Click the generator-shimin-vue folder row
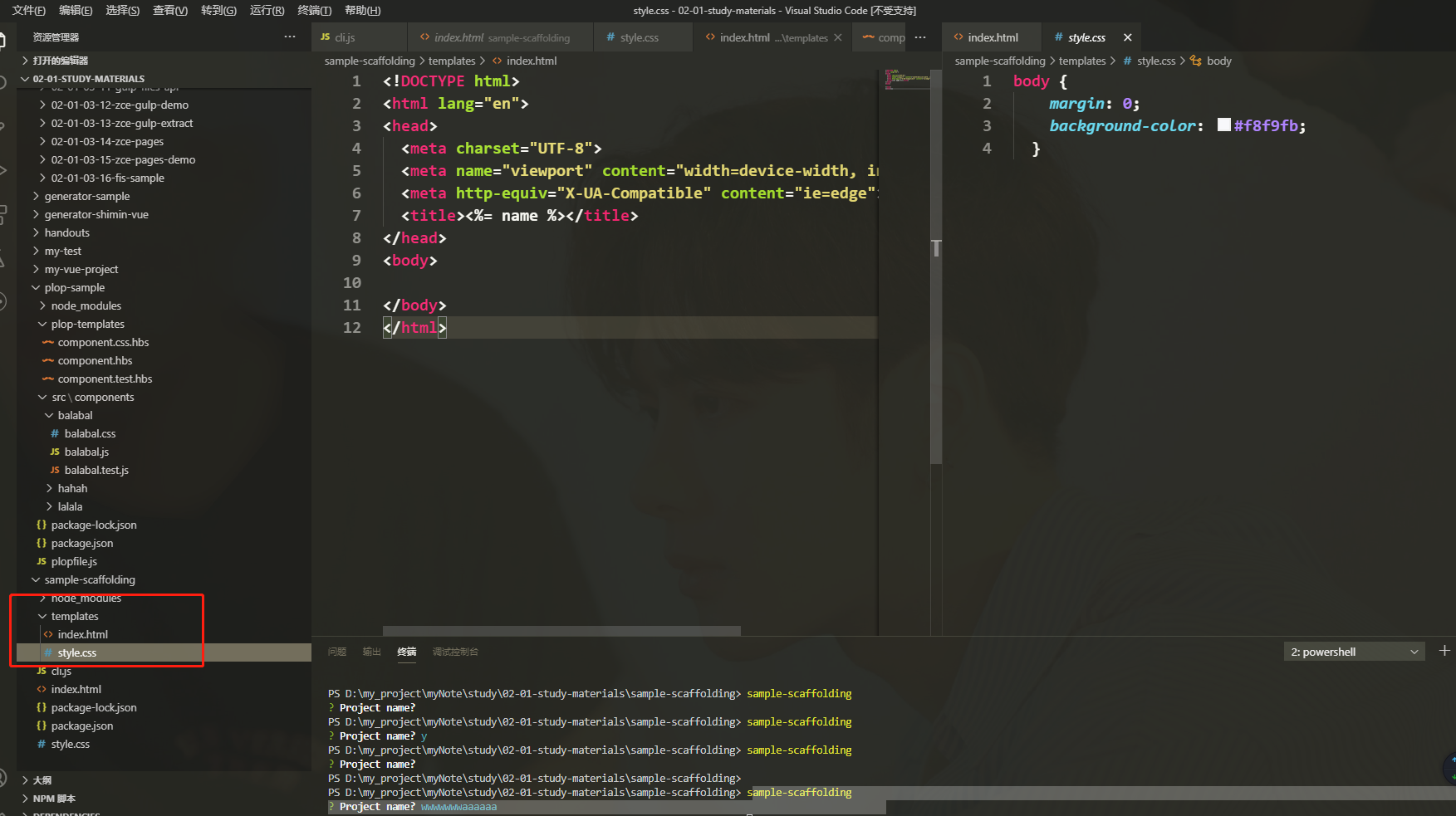The width and height of the screenshot is (1456, 816). coord(164,214)
